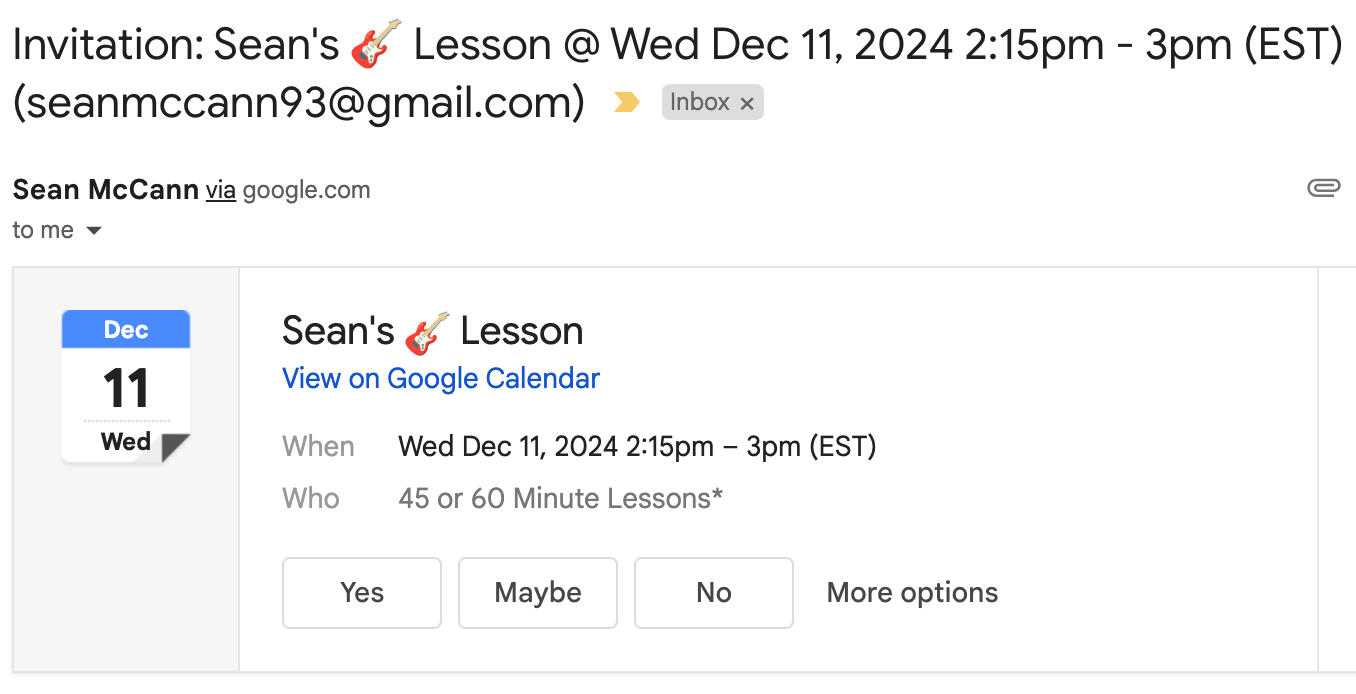Respond Maybe to the lesson invitation

(x=538, y=593)
